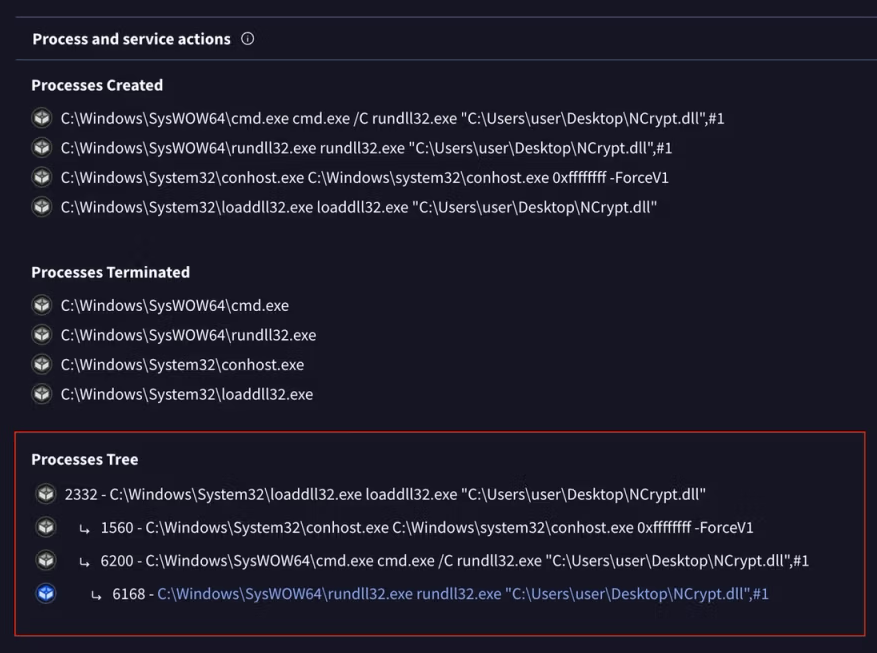This screenshot has height=653, width=877.
Task: Click the sandbox icon on process 1560 tree row
Action: pyautogui.click(x=45, y=527)
